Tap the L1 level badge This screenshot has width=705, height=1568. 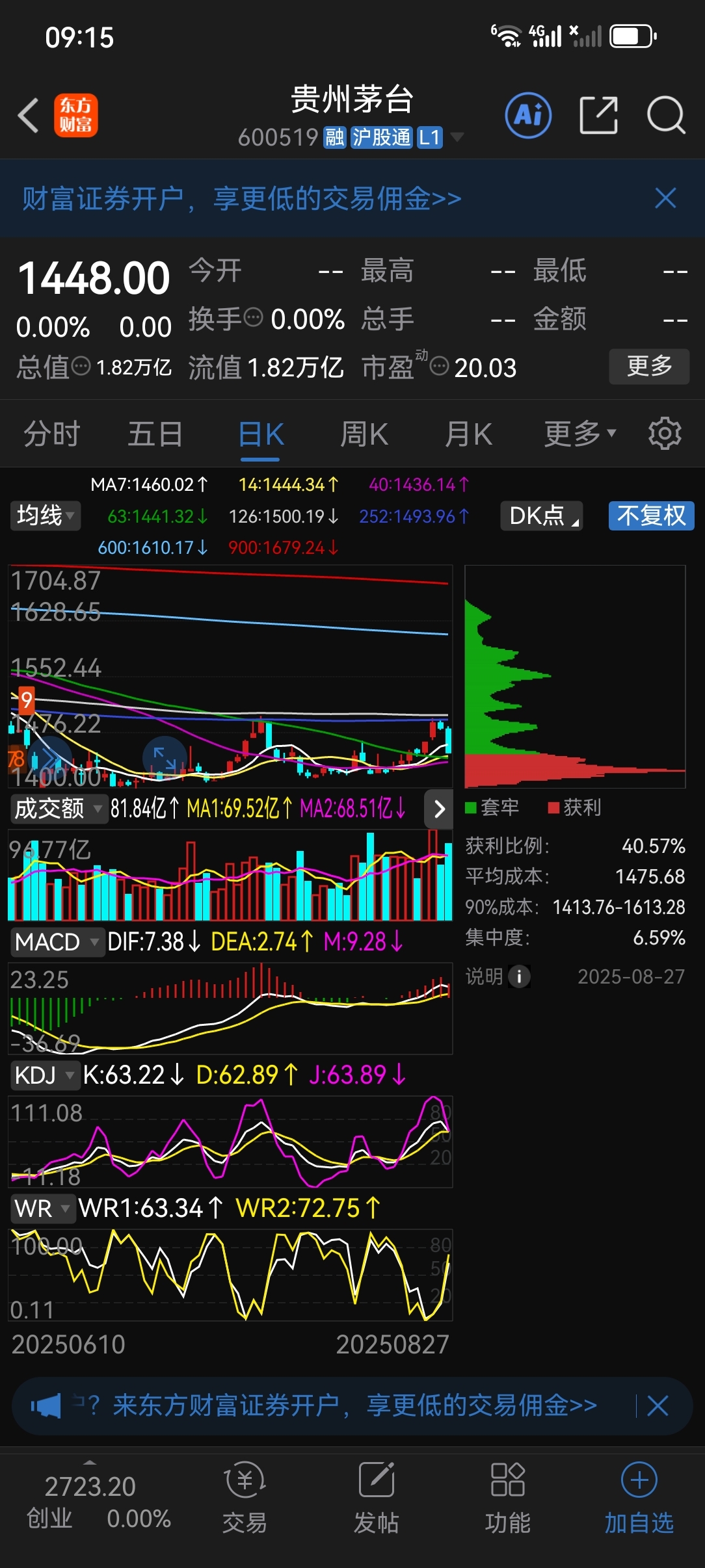tap(430, 137)
